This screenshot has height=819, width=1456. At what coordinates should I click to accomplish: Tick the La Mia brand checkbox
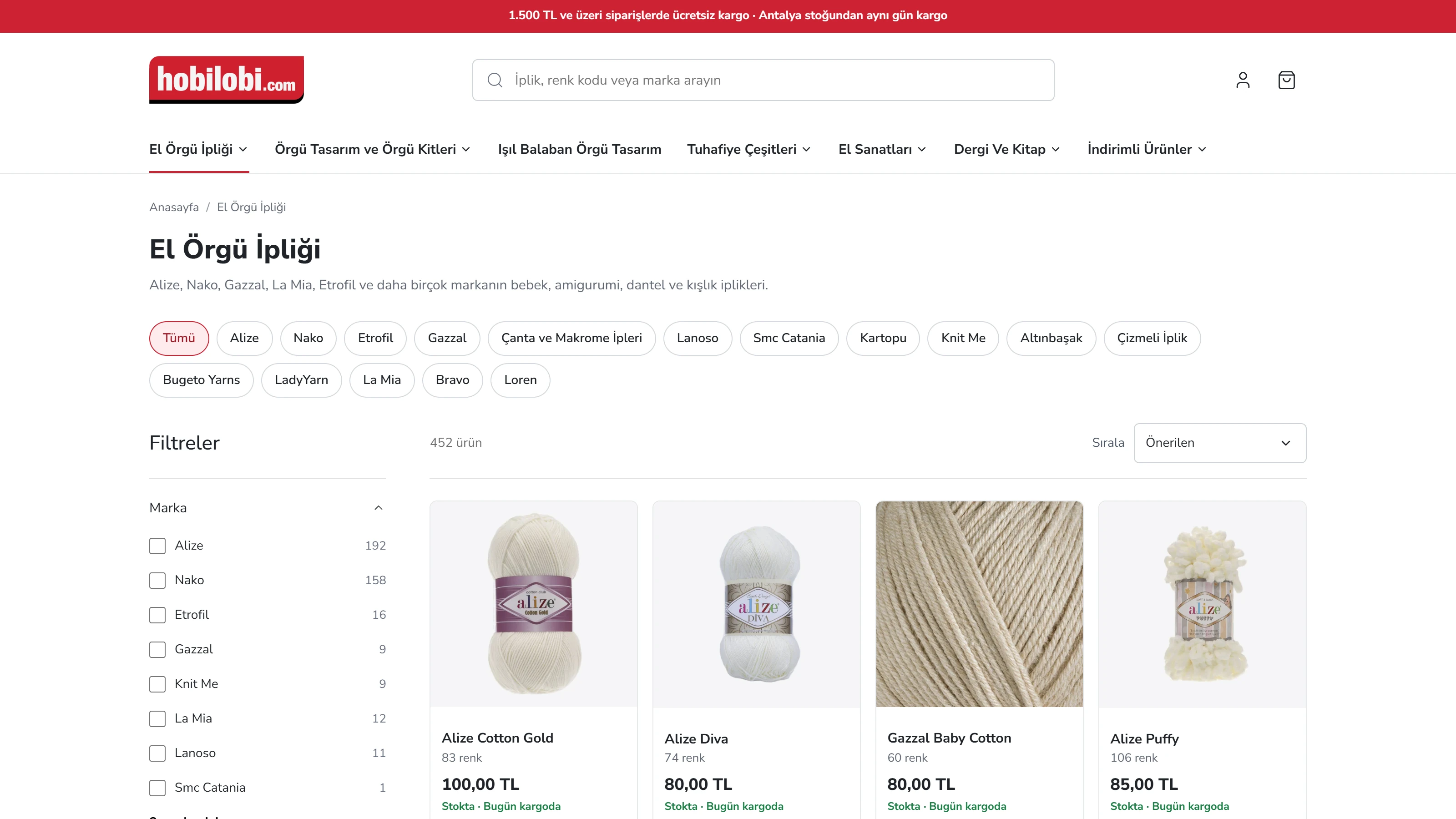[157, 718]
